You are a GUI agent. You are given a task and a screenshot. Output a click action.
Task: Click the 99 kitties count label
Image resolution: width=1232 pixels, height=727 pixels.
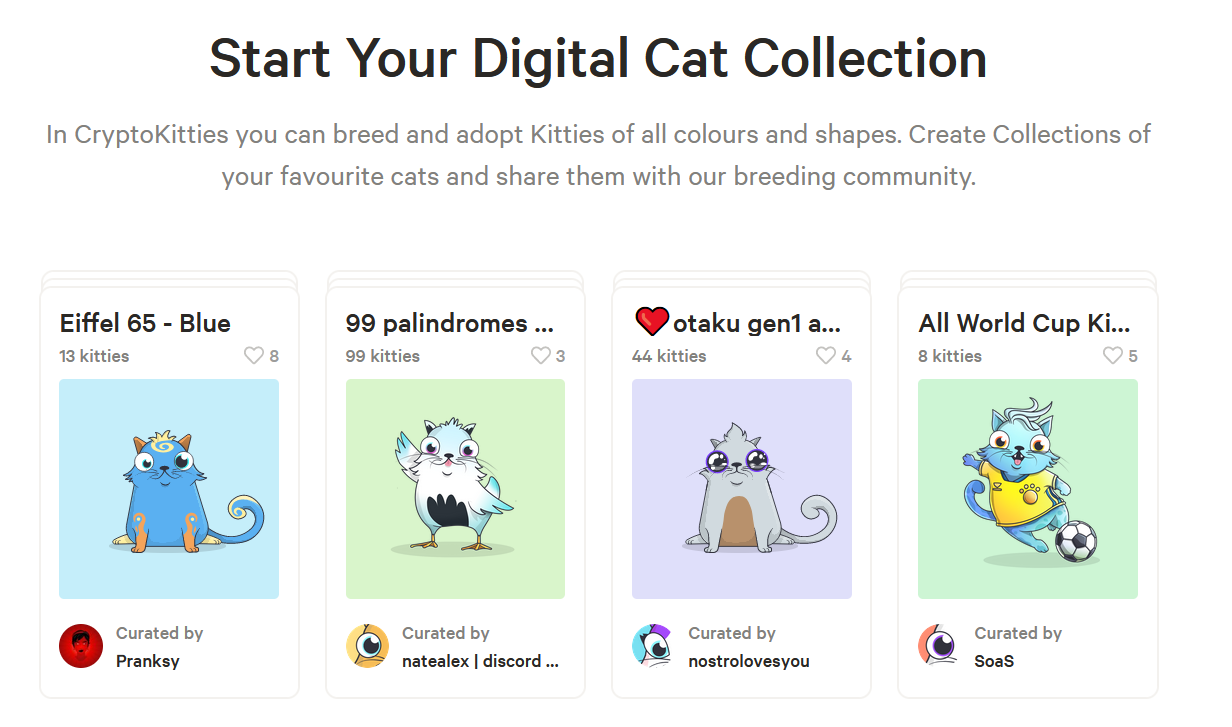coord(382,356)
